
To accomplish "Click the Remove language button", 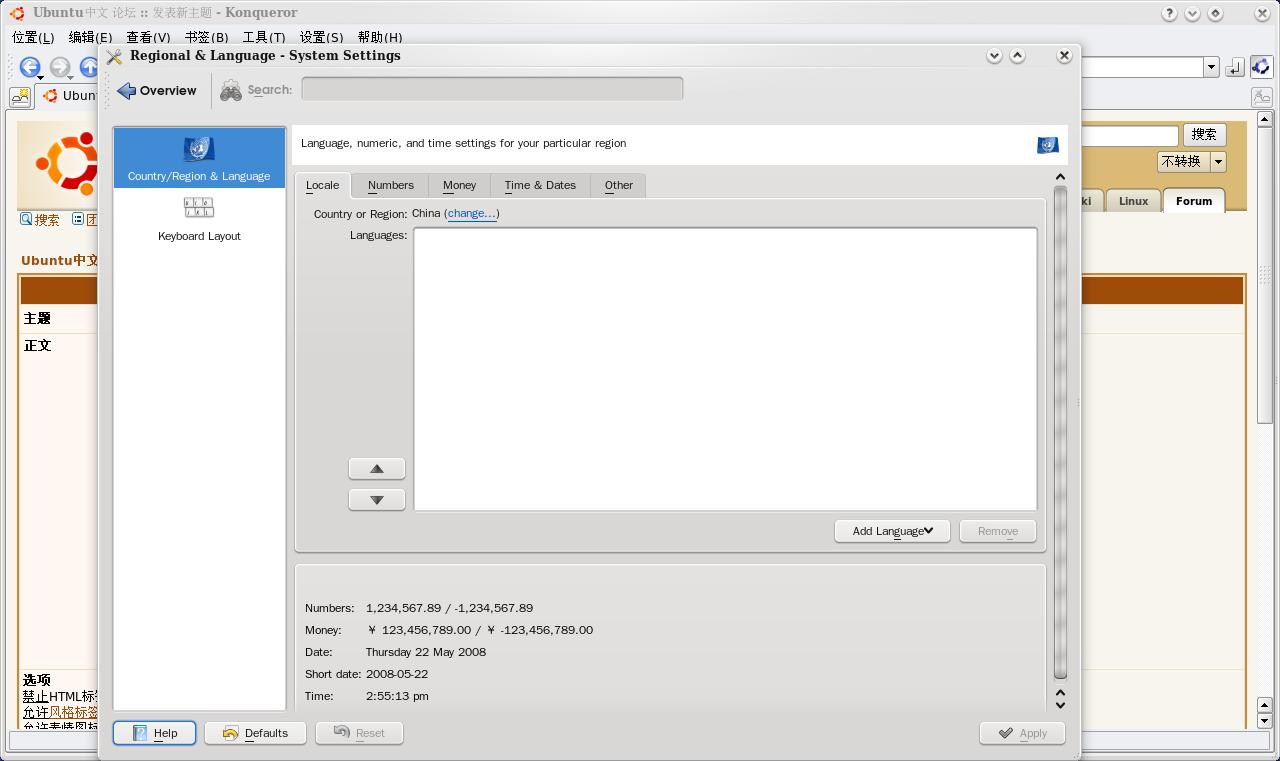I will click(x=997, y=531).
